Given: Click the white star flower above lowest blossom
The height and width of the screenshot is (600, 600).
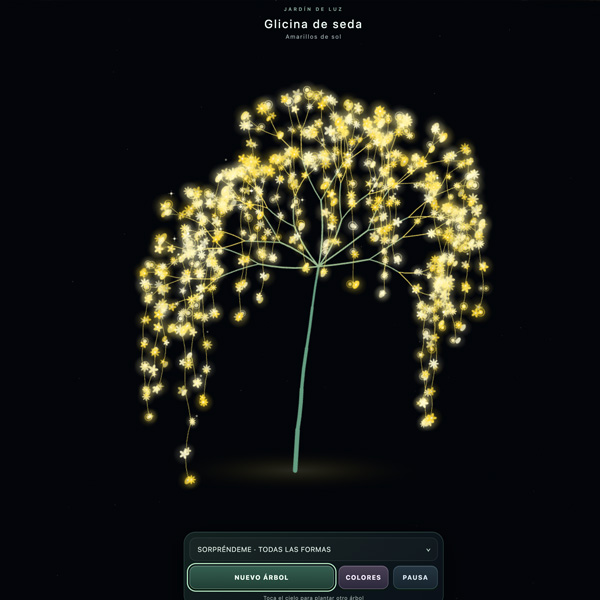Looking at the screenshot, I should [x=185, y=453].
